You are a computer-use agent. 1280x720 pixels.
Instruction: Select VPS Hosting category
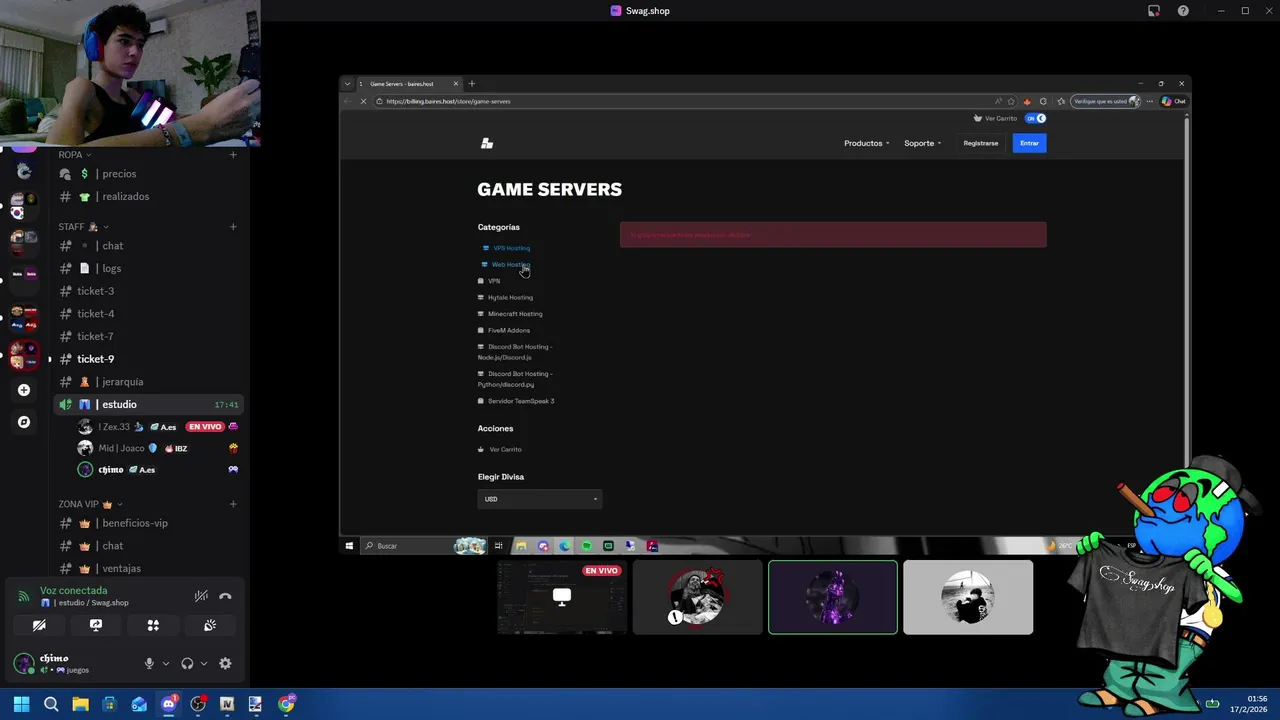tap(506, 248)
